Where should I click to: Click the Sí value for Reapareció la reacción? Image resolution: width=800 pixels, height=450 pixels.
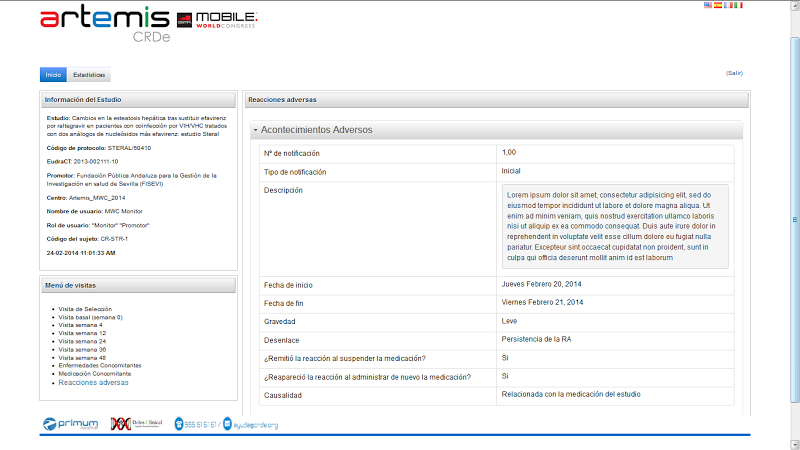pos(505,376)
